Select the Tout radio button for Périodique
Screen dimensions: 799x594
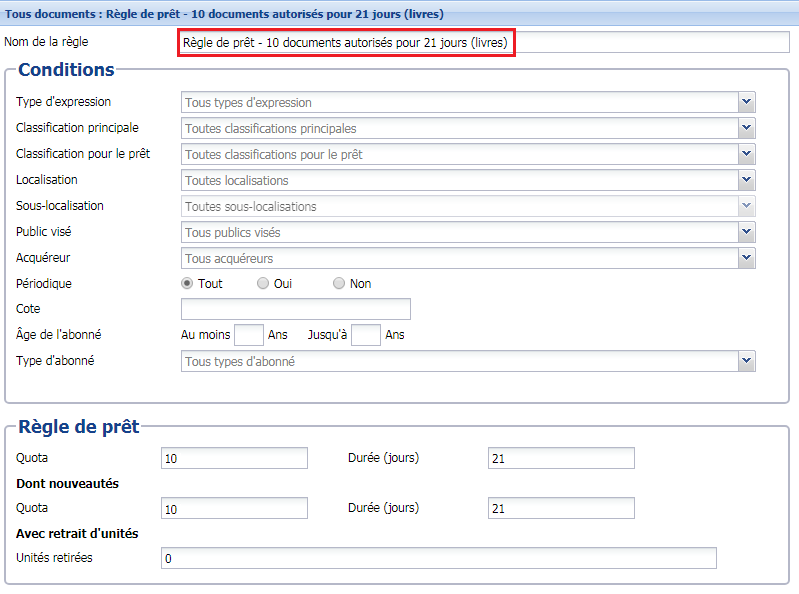[x=187, y=283]
